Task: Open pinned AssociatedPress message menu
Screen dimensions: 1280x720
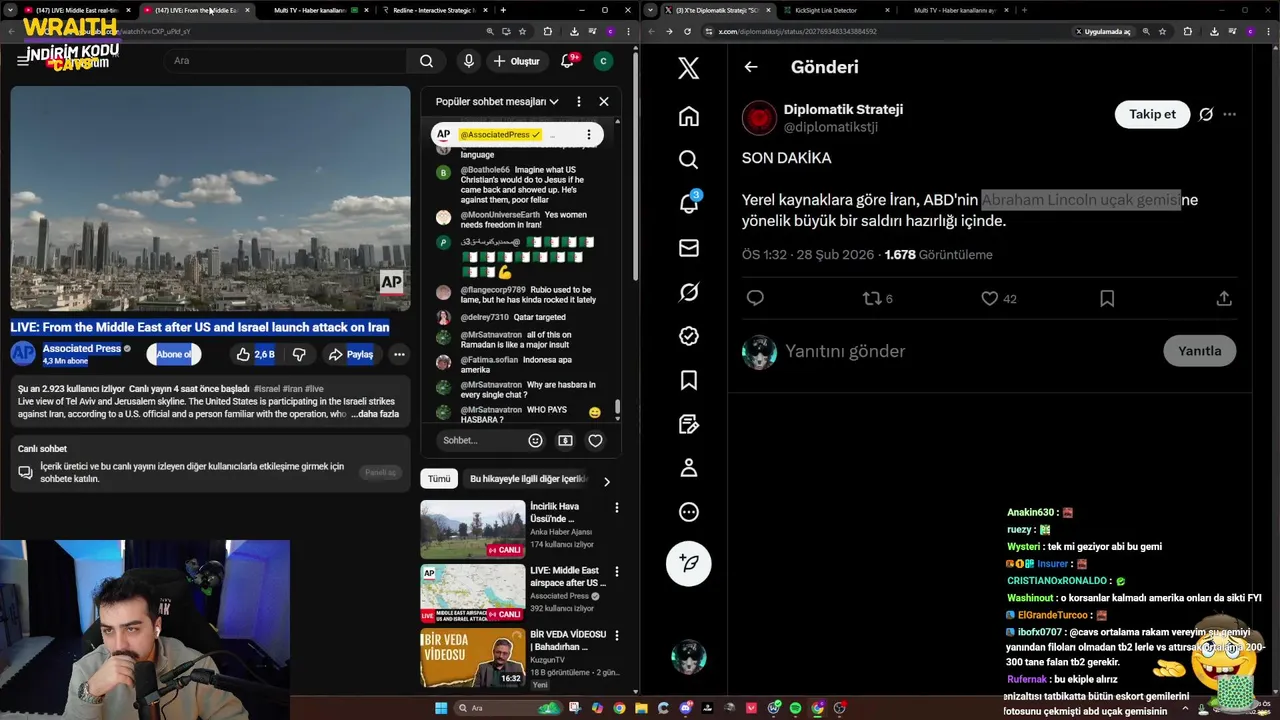Action: [x=588, y=134]
